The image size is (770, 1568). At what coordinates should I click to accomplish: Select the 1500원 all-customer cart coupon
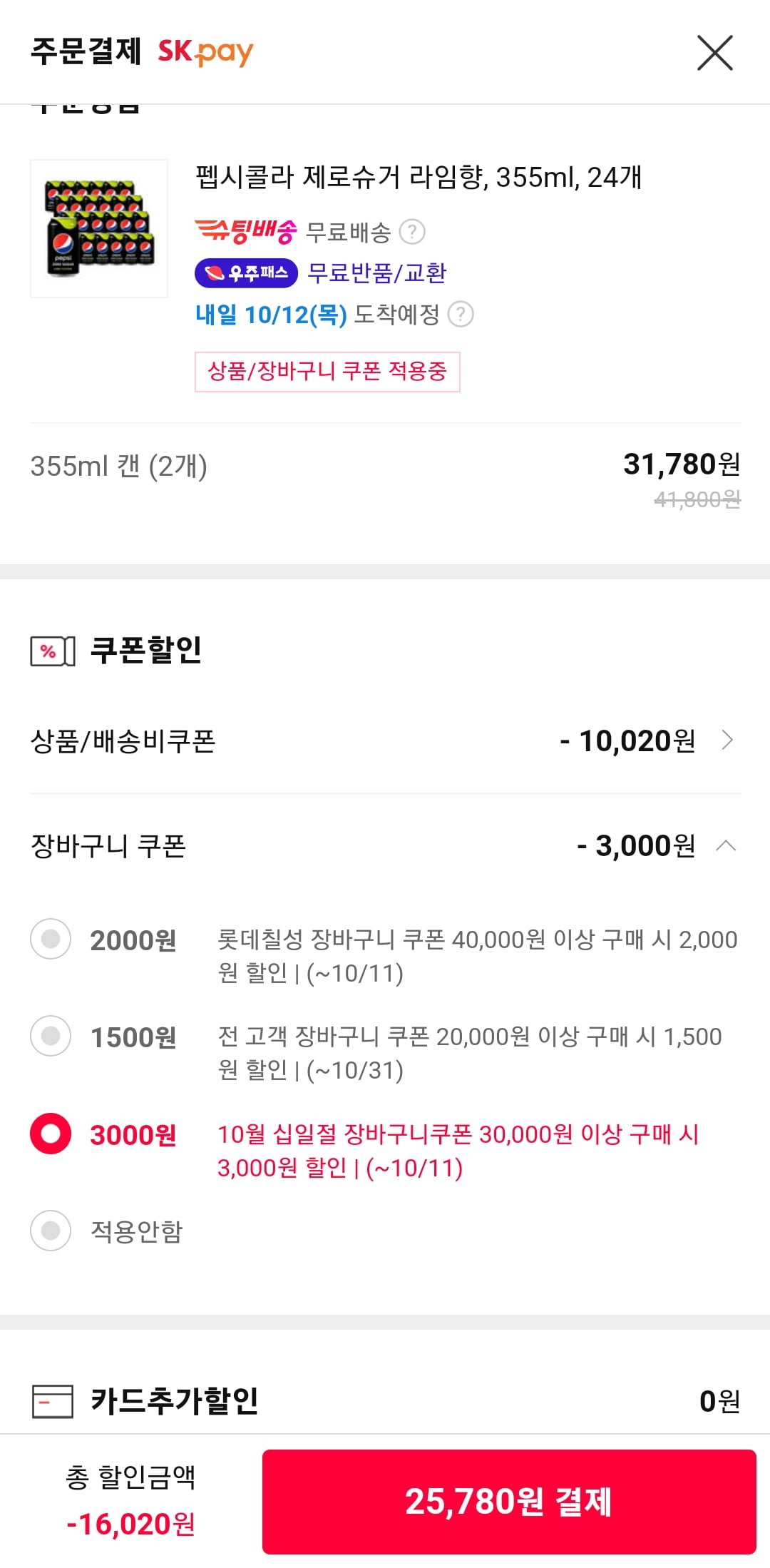[51, 1036]
